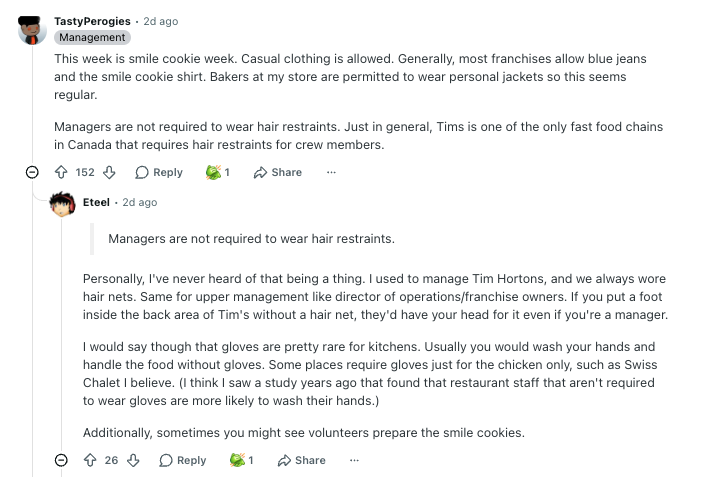This screenshot has width=709, height=477.
Task: Share Eteel's reply
Action: click(301, 460)
